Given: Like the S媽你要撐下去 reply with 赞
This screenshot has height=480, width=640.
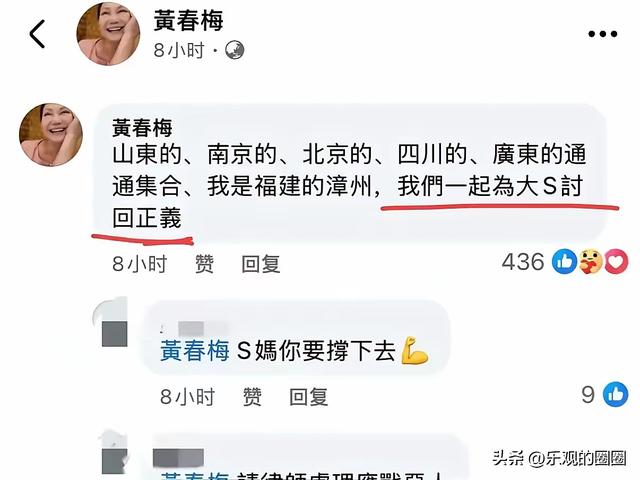Looking at the screenshot, I should 252,396.
